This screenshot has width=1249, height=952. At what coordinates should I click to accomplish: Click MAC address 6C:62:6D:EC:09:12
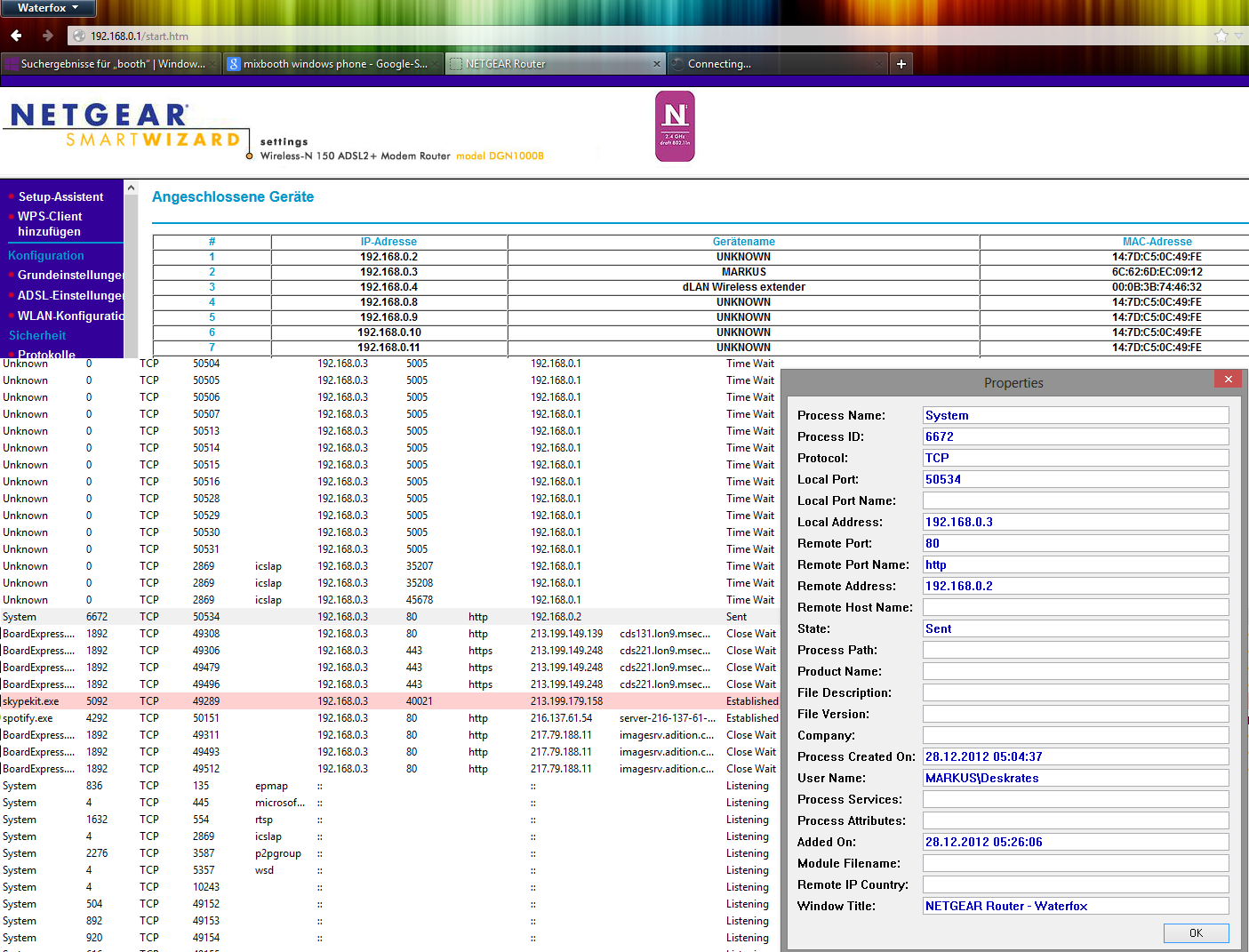1157,272
